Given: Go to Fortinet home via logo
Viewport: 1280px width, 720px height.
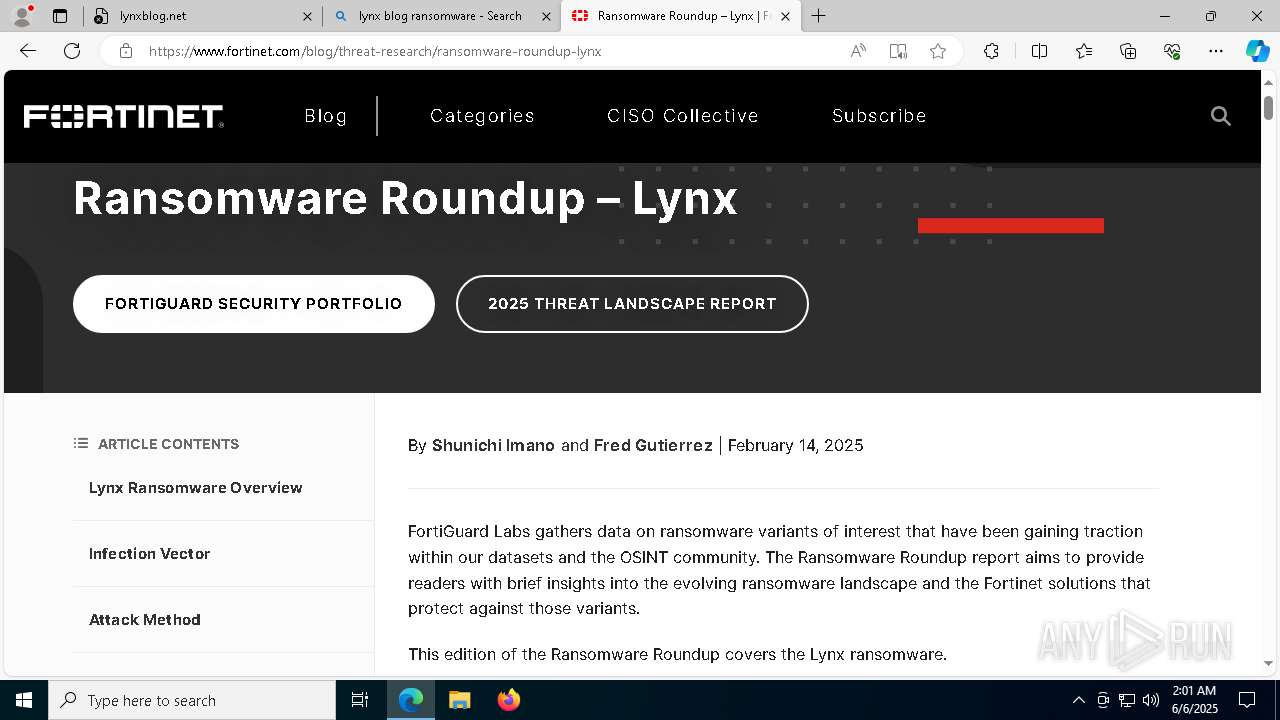Looking at the screenshot, I should 124,116.
